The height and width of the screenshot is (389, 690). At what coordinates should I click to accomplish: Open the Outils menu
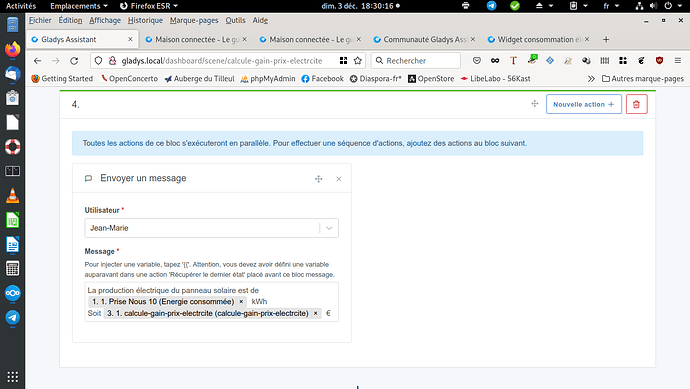click(x=235, y=20)
